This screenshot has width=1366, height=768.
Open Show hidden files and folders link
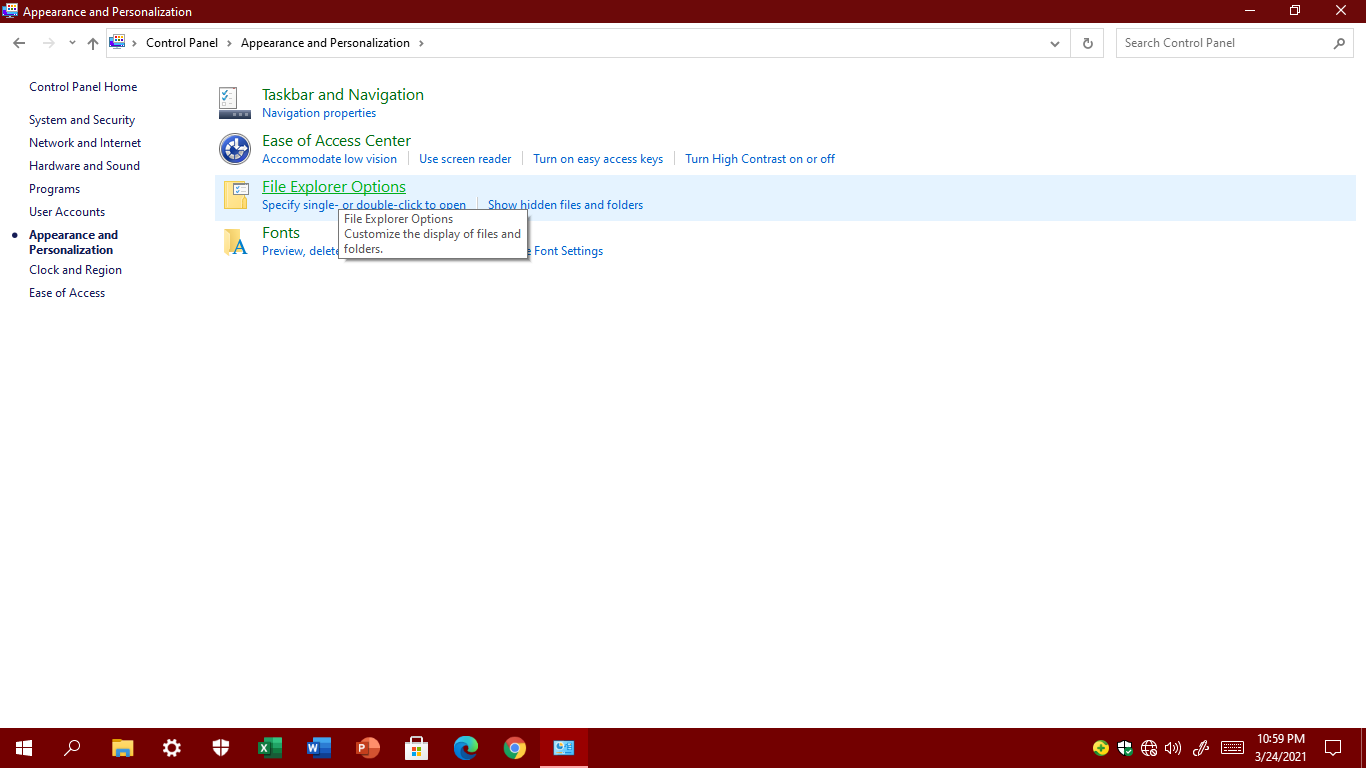point(565,205)
